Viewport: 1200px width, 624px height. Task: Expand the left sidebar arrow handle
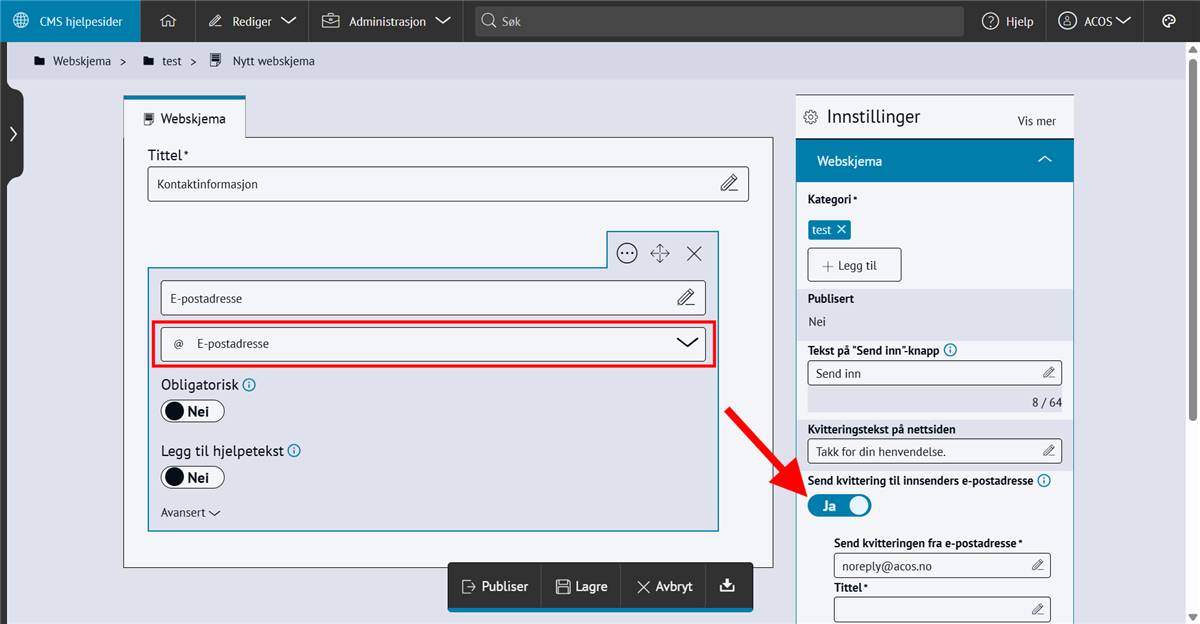tap(12, 134)
